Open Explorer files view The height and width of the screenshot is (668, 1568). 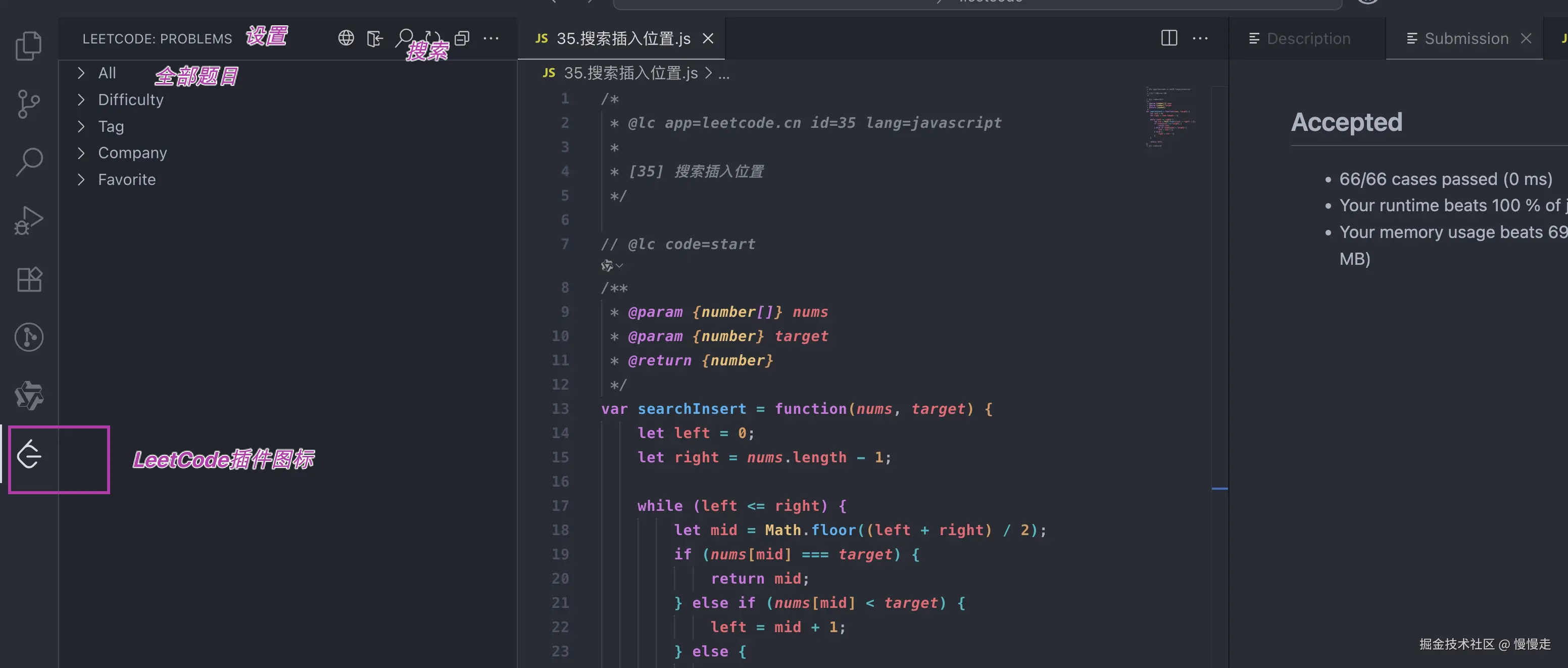click(x=29, y=45)
